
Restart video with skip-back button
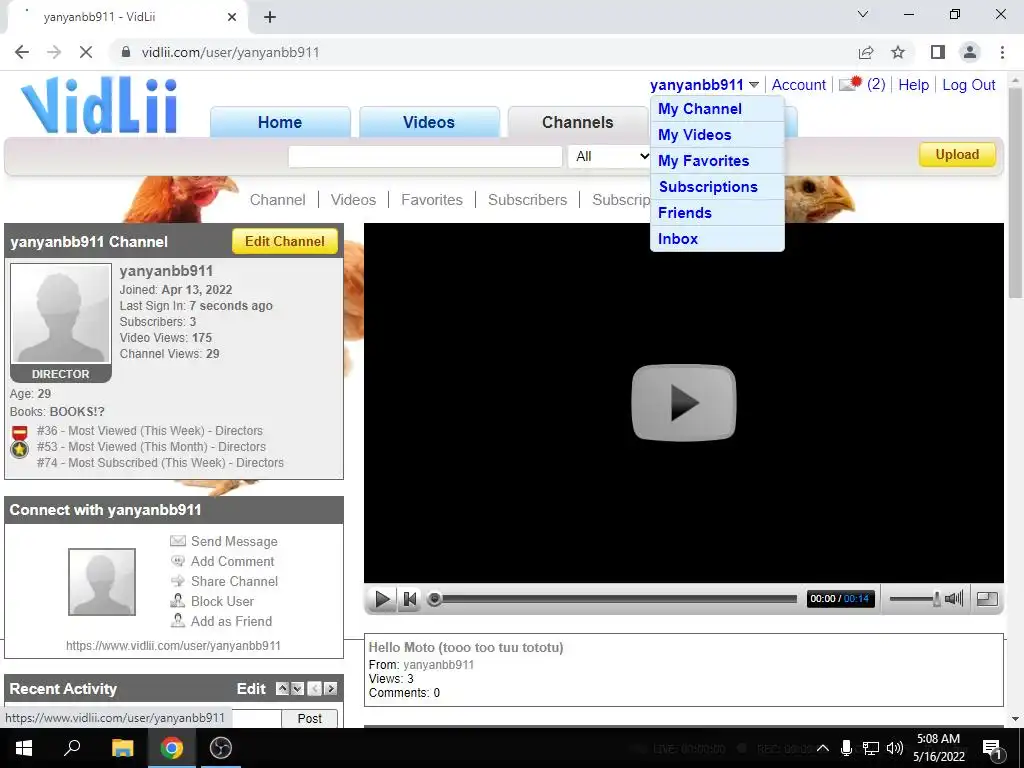[409, 598]
